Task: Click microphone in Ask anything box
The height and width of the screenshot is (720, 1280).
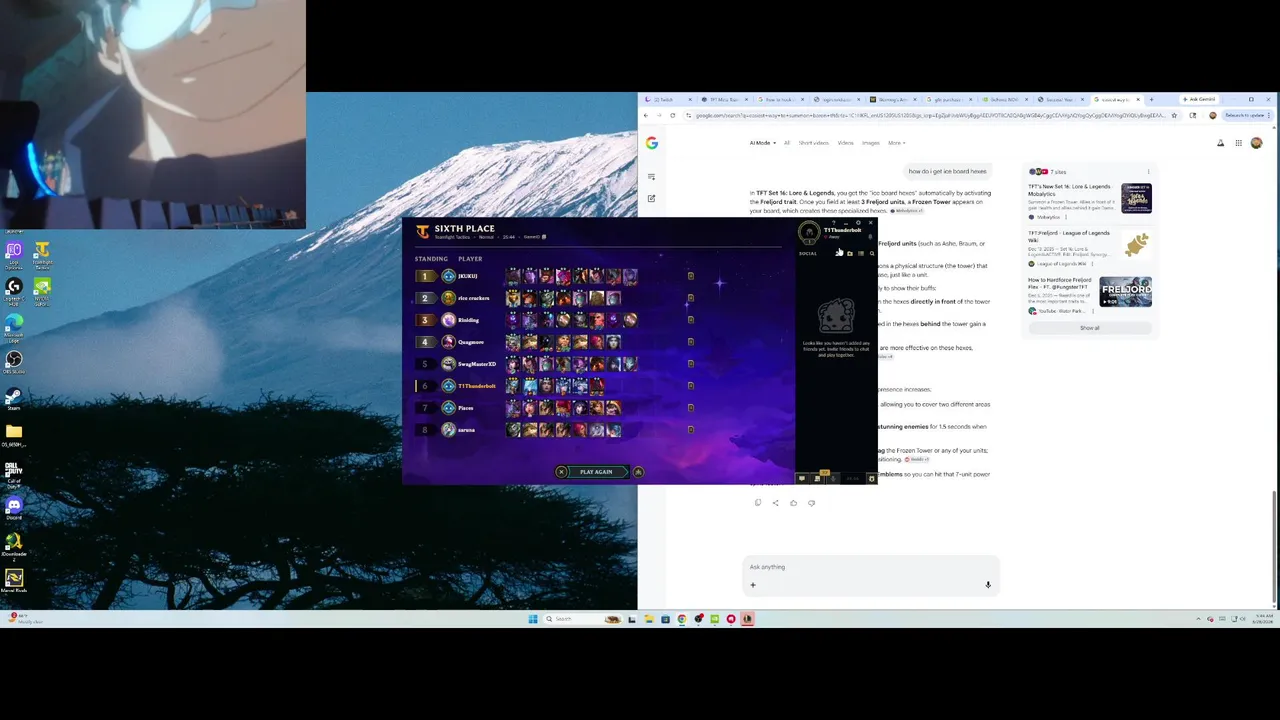Action: pyautogui.click(x=988, y=585)
